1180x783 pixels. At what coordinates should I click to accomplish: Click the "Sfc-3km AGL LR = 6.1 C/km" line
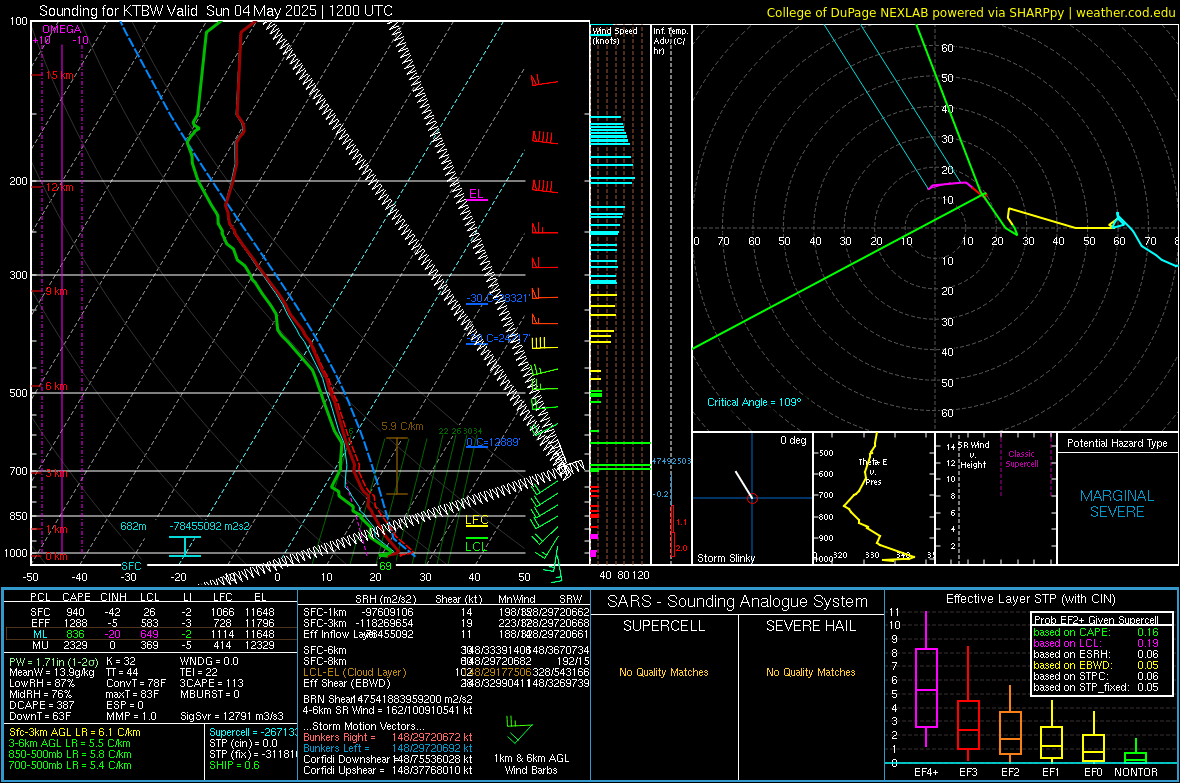[x=75, y=732]
